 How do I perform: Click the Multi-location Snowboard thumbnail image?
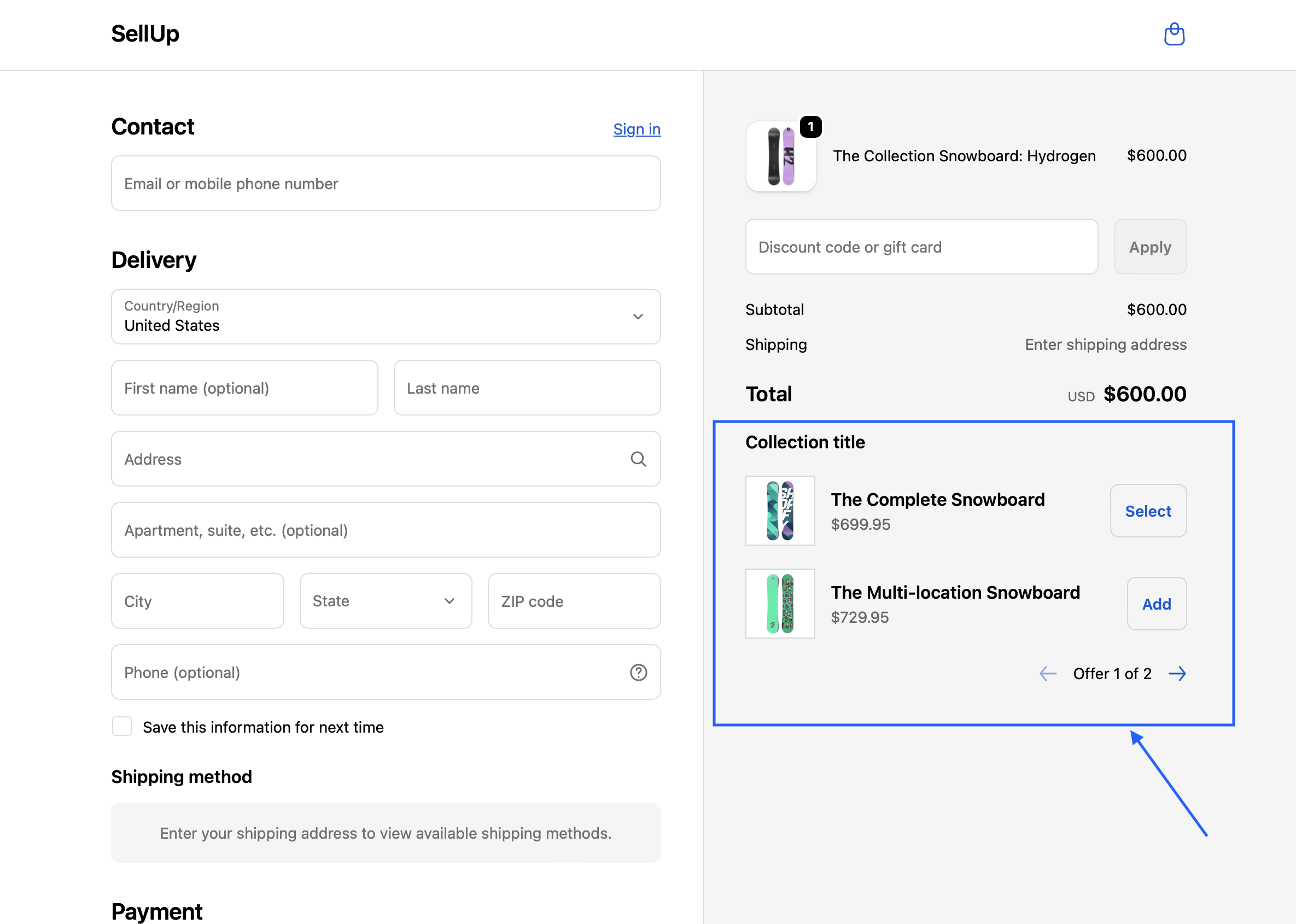point(780,604)
